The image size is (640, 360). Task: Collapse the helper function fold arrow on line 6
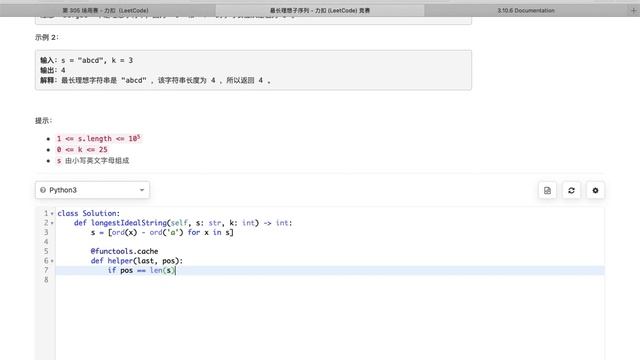(x=52, y=261)
